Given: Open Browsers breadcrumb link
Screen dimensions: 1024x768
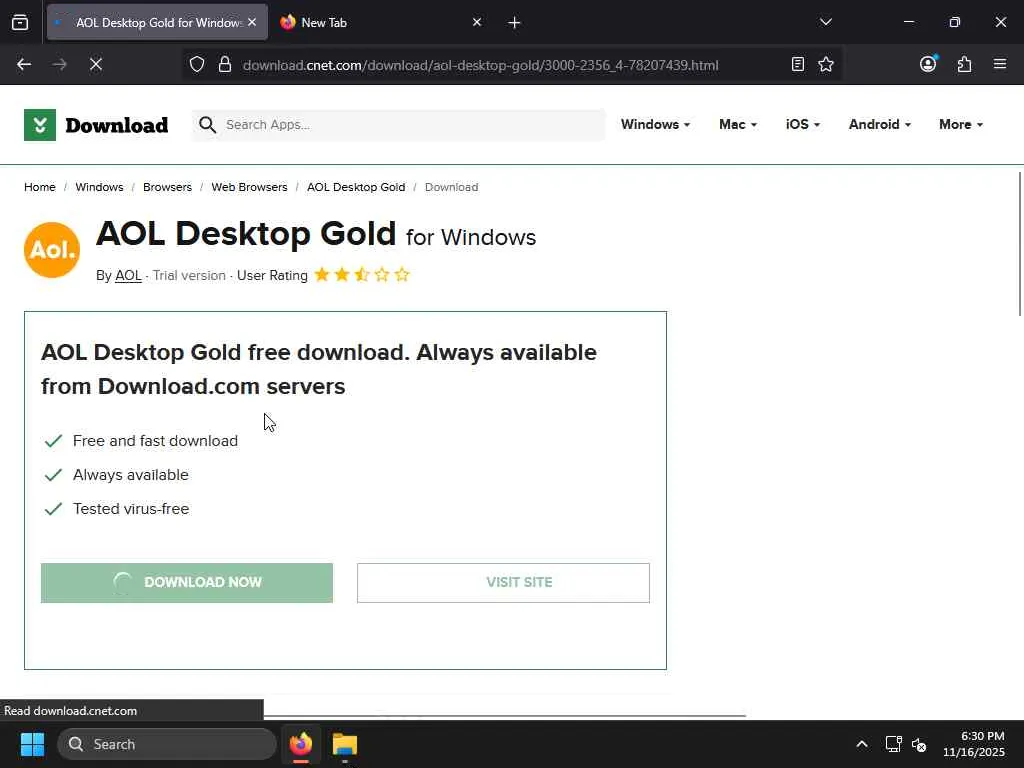Looking at the screenshot, I should [x=167, y=187].
